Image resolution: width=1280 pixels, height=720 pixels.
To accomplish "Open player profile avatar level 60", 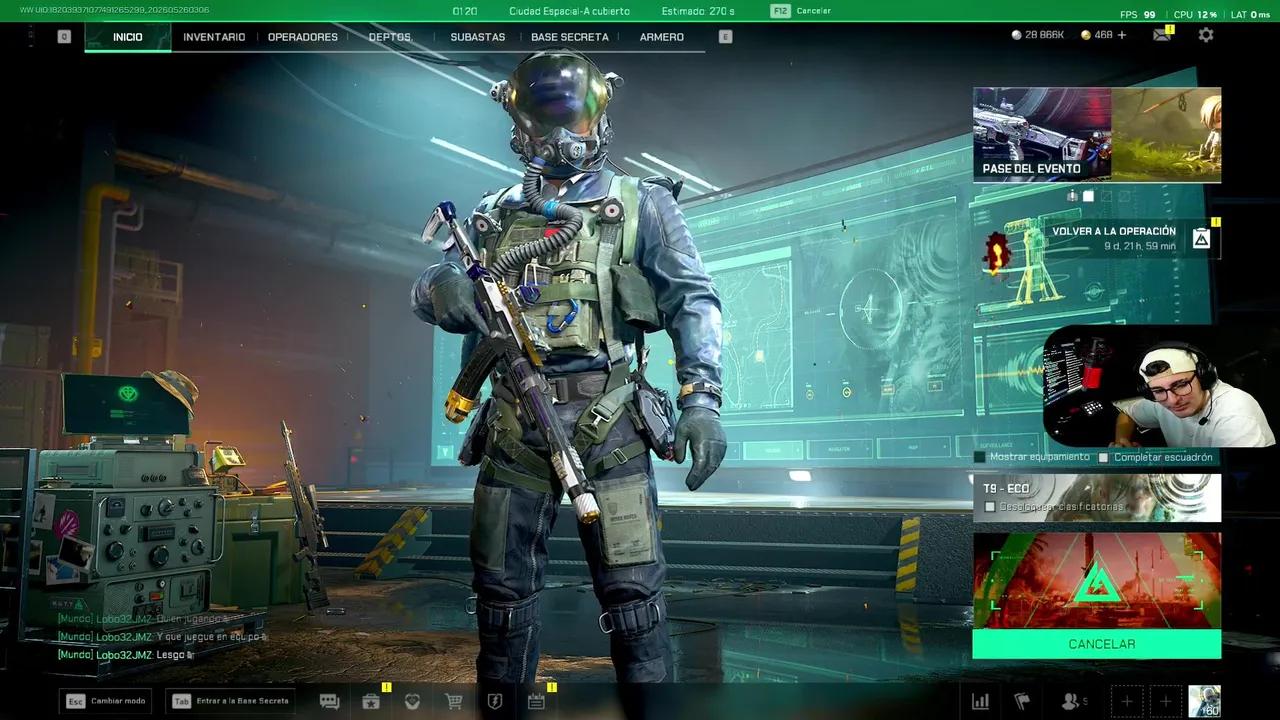I will point(1204,701).
